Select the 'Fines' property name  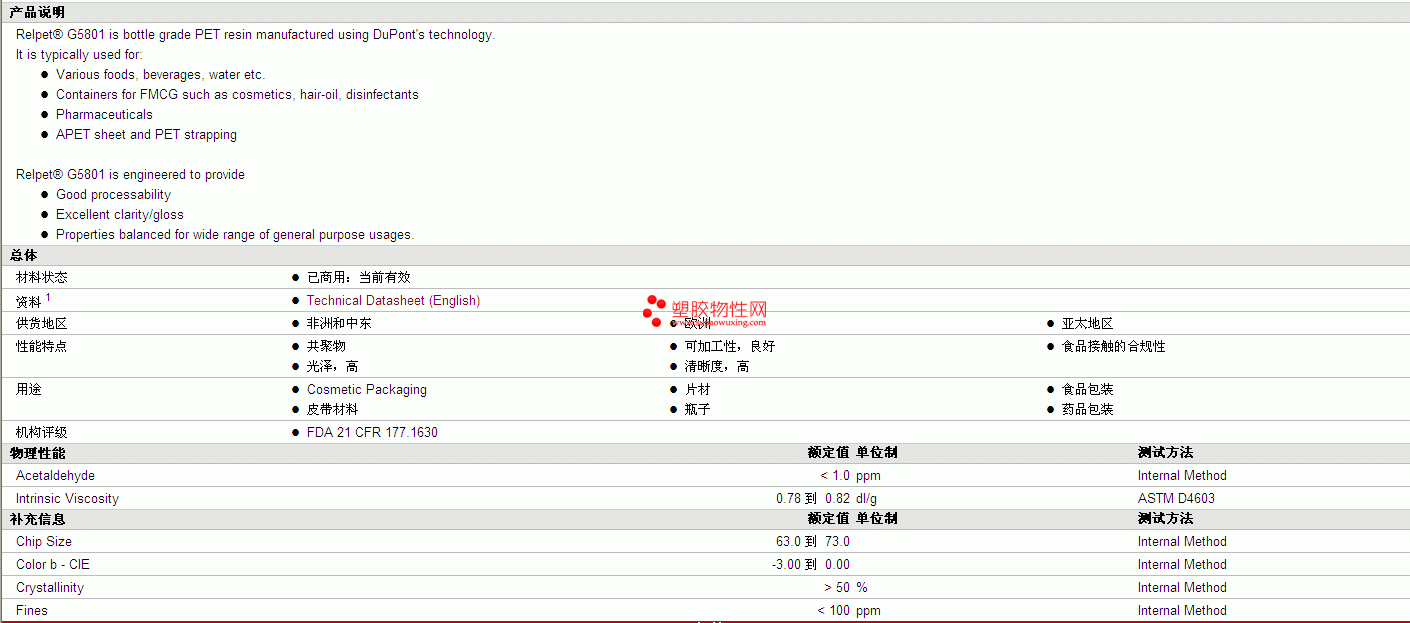click(x=32, y=611)
